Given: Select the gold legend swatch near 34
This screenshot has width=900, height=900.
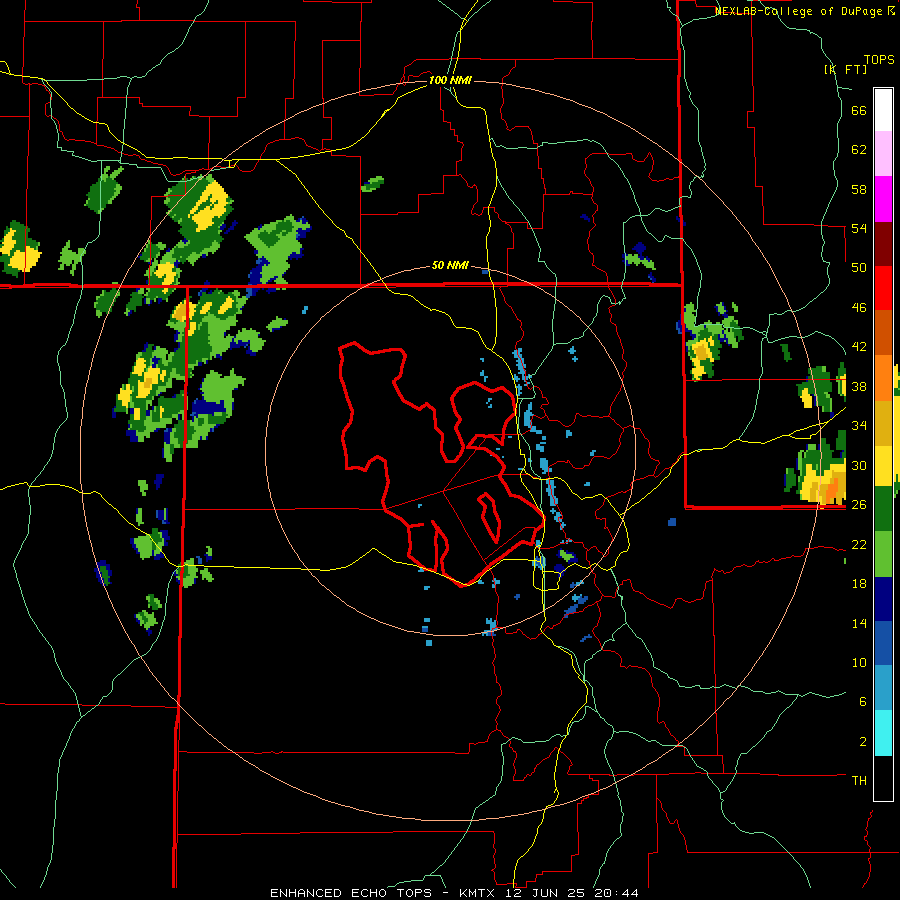Looking at the screenshot, I should (x=883, y=423).
